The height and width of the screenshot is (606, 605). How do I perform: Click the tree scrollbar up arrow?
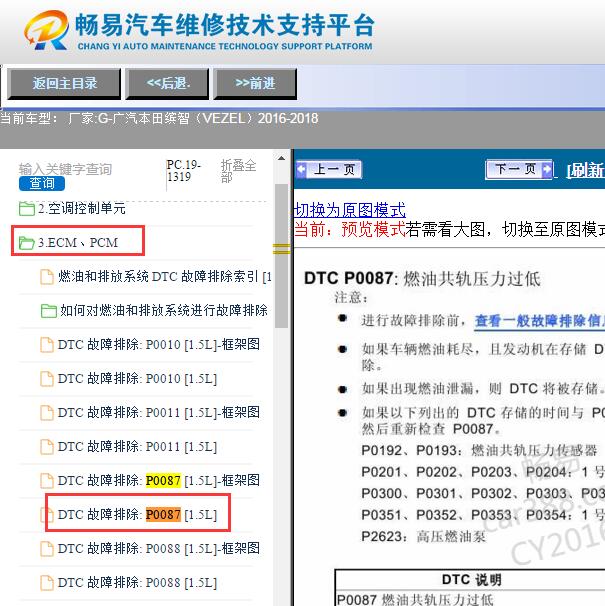(281, 158)
